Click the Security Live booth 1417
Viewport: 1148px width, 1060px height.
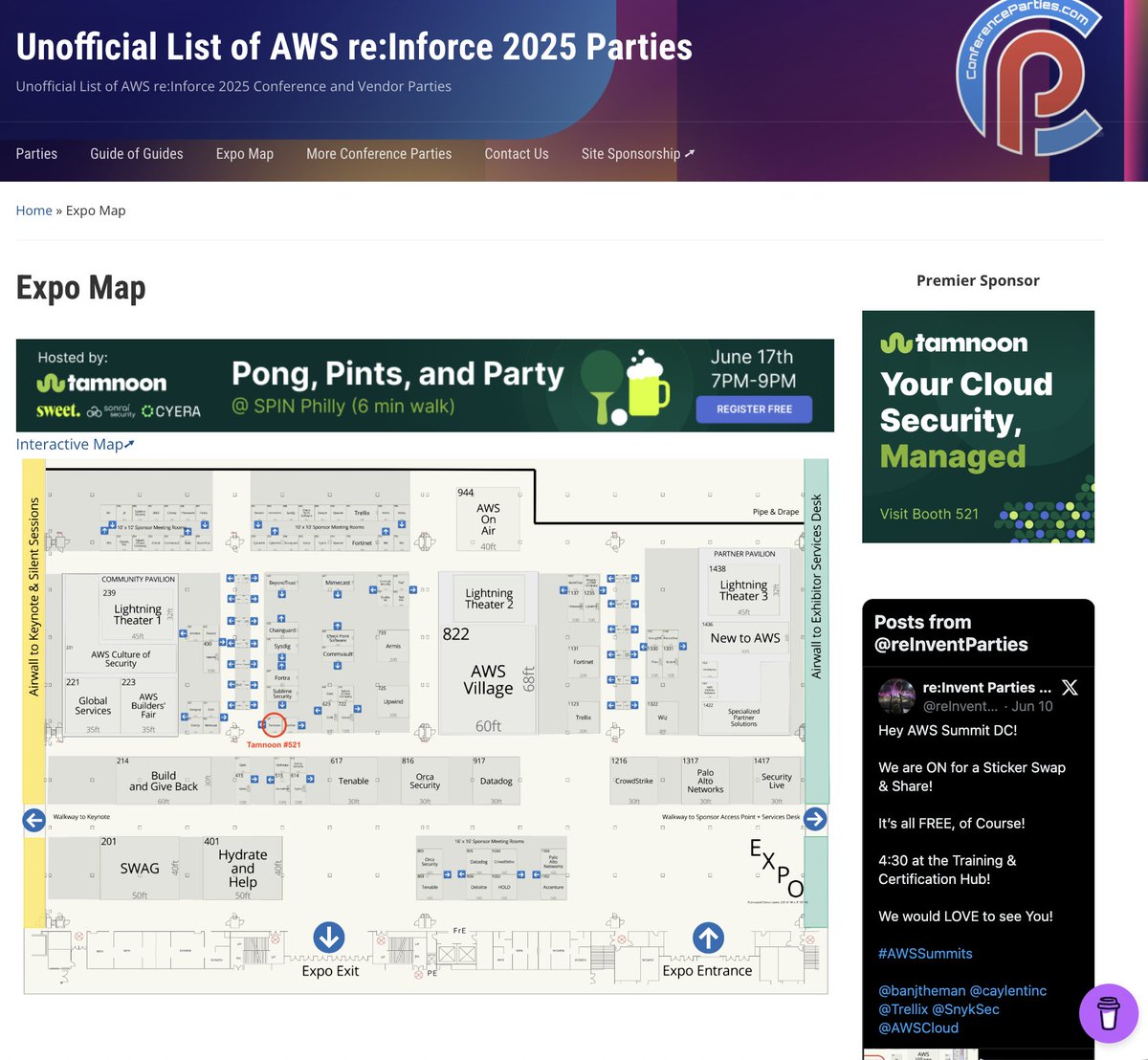point(777,782)
